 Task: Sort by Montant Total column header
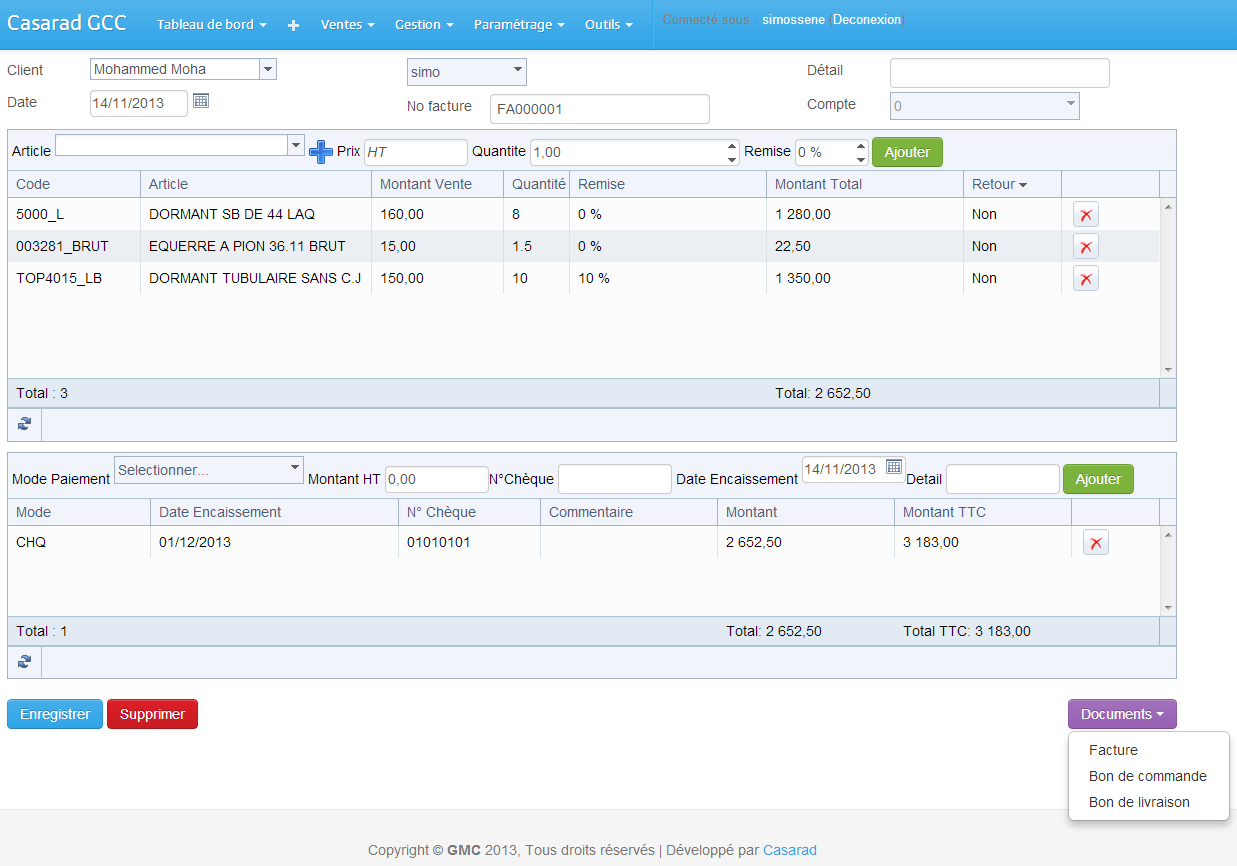coord(865,184)
